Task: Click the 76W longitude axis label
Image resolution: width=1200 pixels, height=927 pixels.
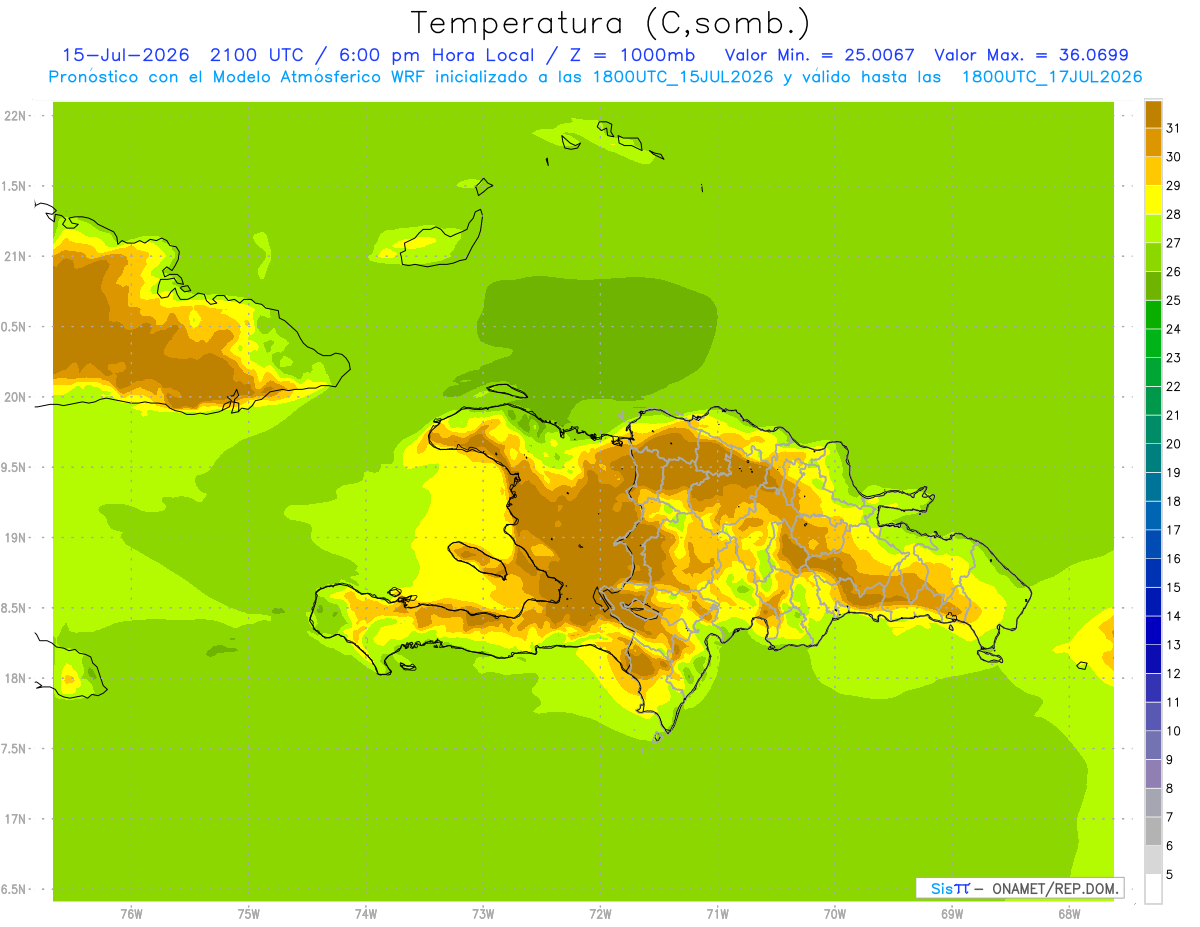Action: point(131,914)
